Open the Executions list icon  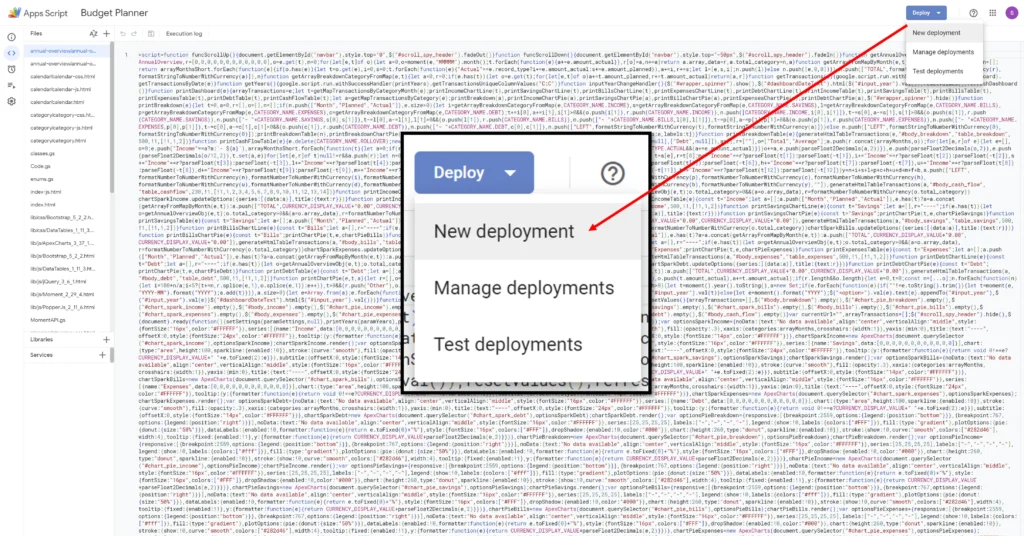coord(11,85)
